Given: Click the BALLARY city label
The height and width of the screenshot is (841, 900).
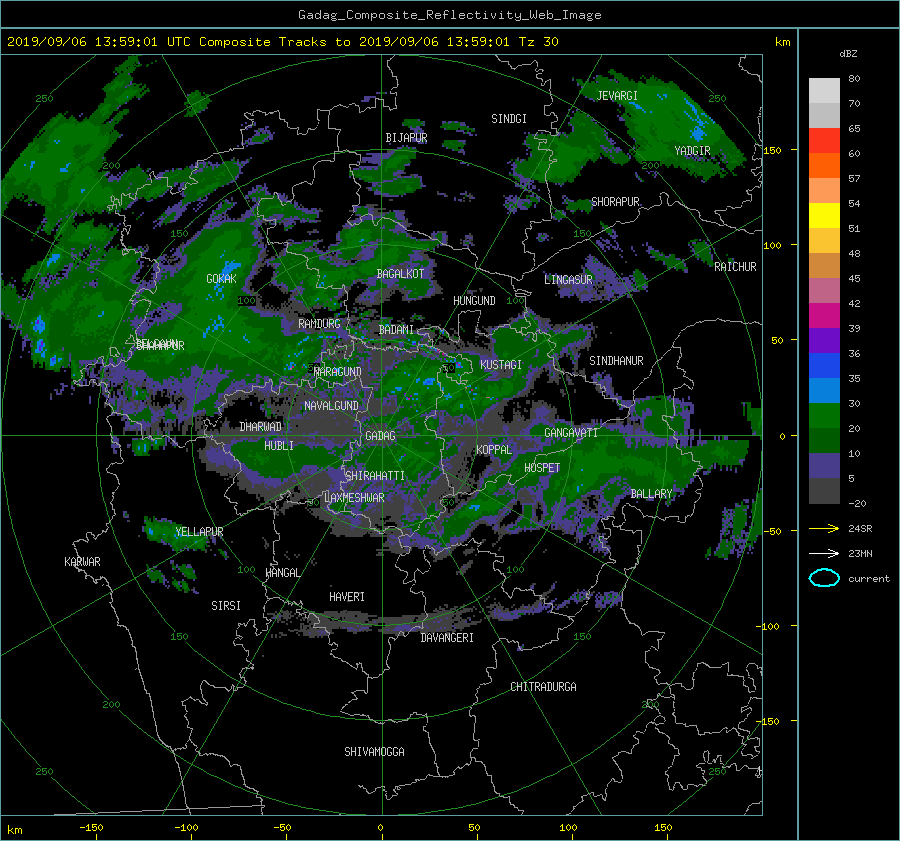Looking at the screenshot, I should tap(651, 494).
